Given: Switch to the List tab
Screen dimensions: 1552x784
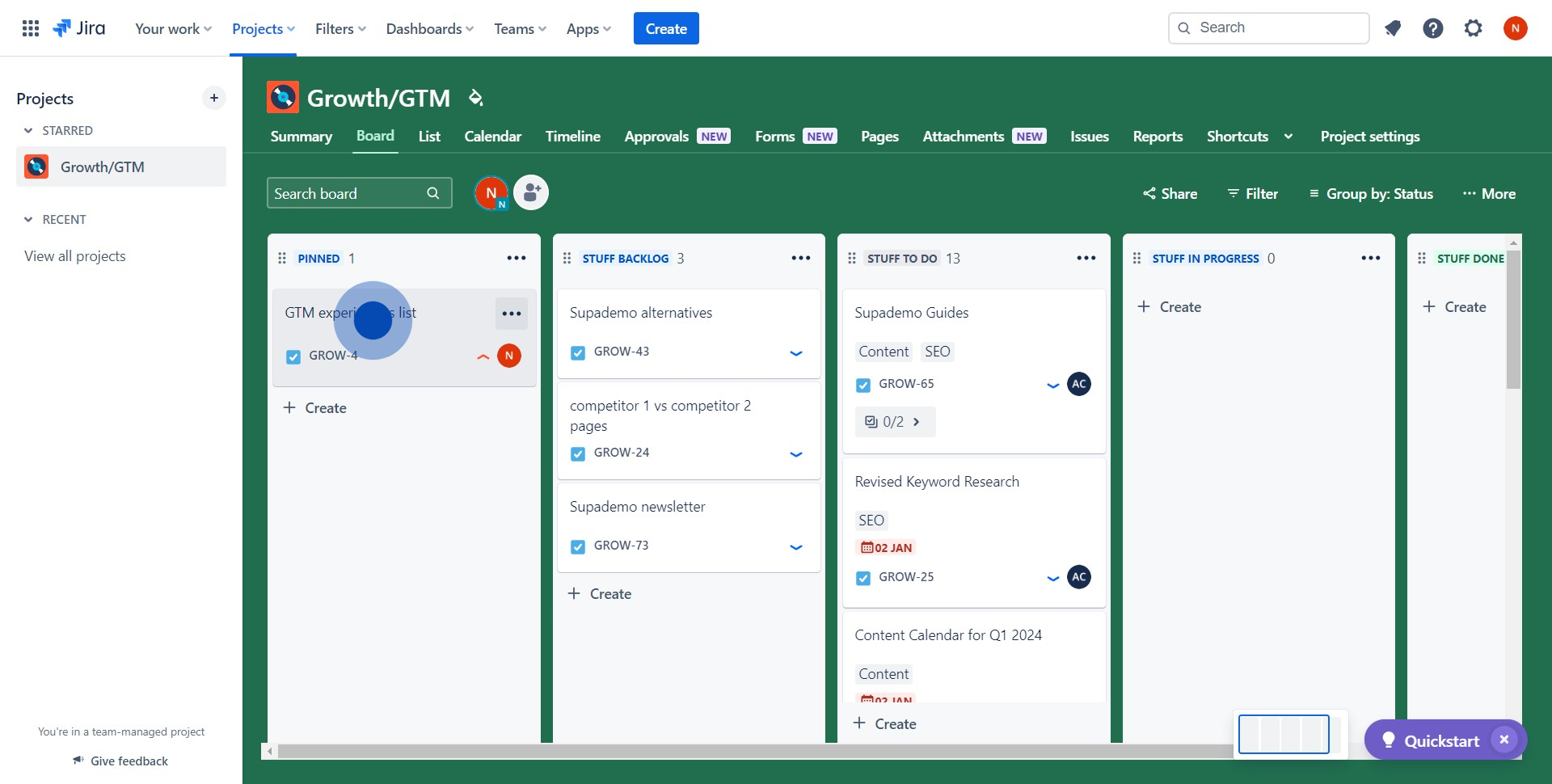Looking at the screenshot, I should point(429,137).
